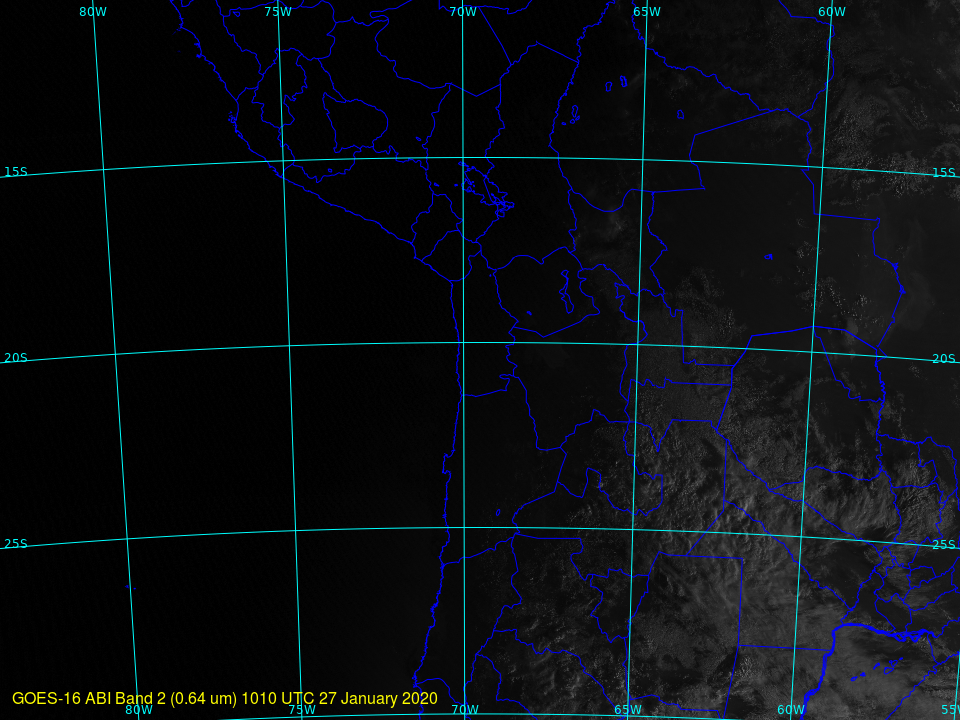This screenshot has height=720, width=960.
Task: Click the 15S latitude label on the left
Action: [15, 172]
